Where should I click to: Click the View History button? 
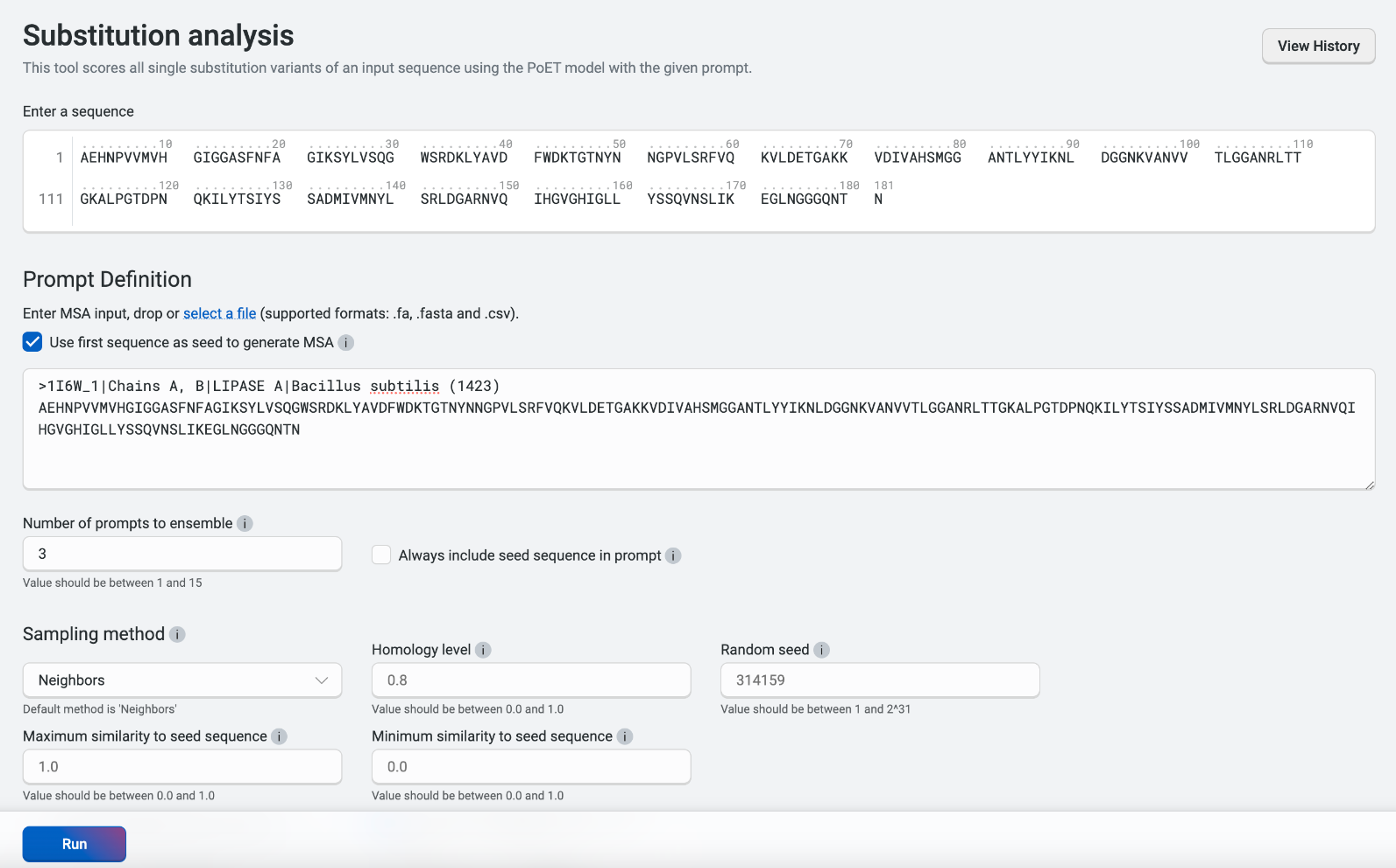click(x=1318, y=46)
